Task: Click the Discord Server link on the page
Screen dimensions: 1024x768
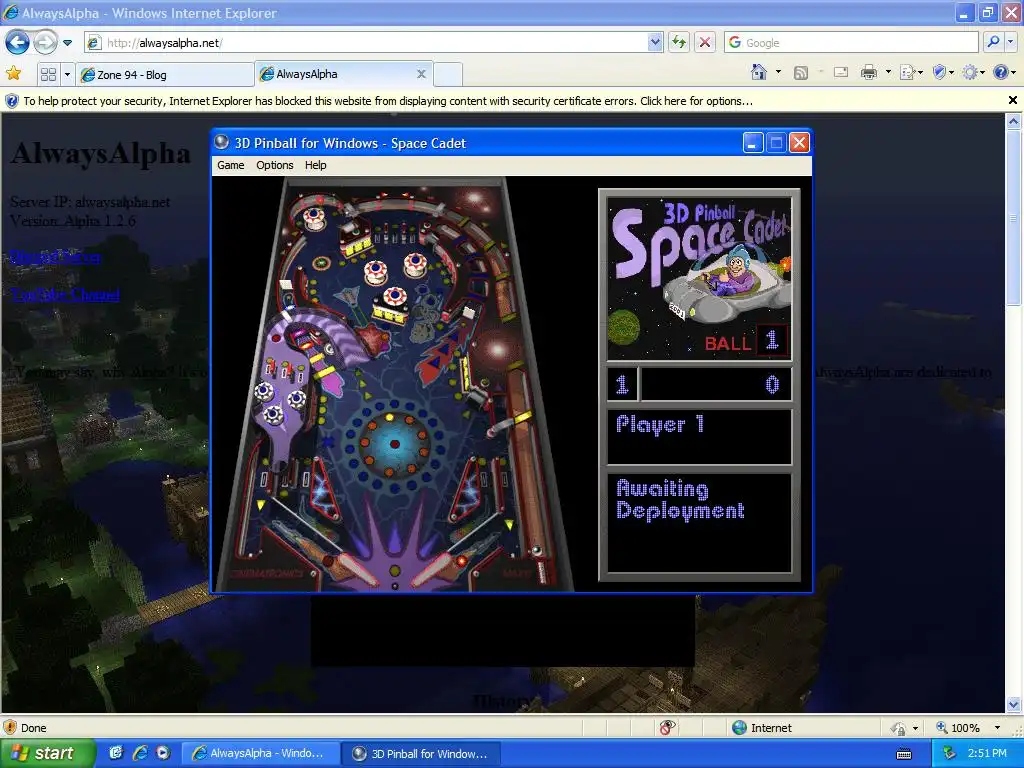Action: pyautogui.click(x=56, y=257)
